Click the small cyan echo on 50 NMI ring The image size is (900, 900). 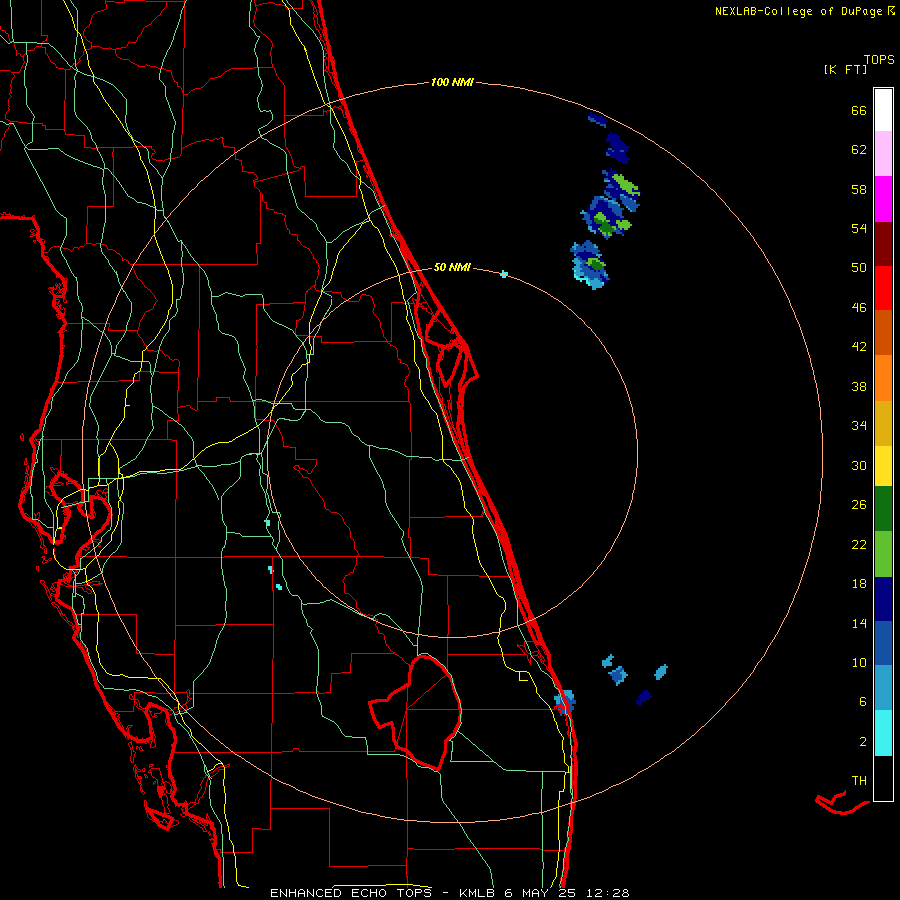pyautogui.click(x=504, y=274)
